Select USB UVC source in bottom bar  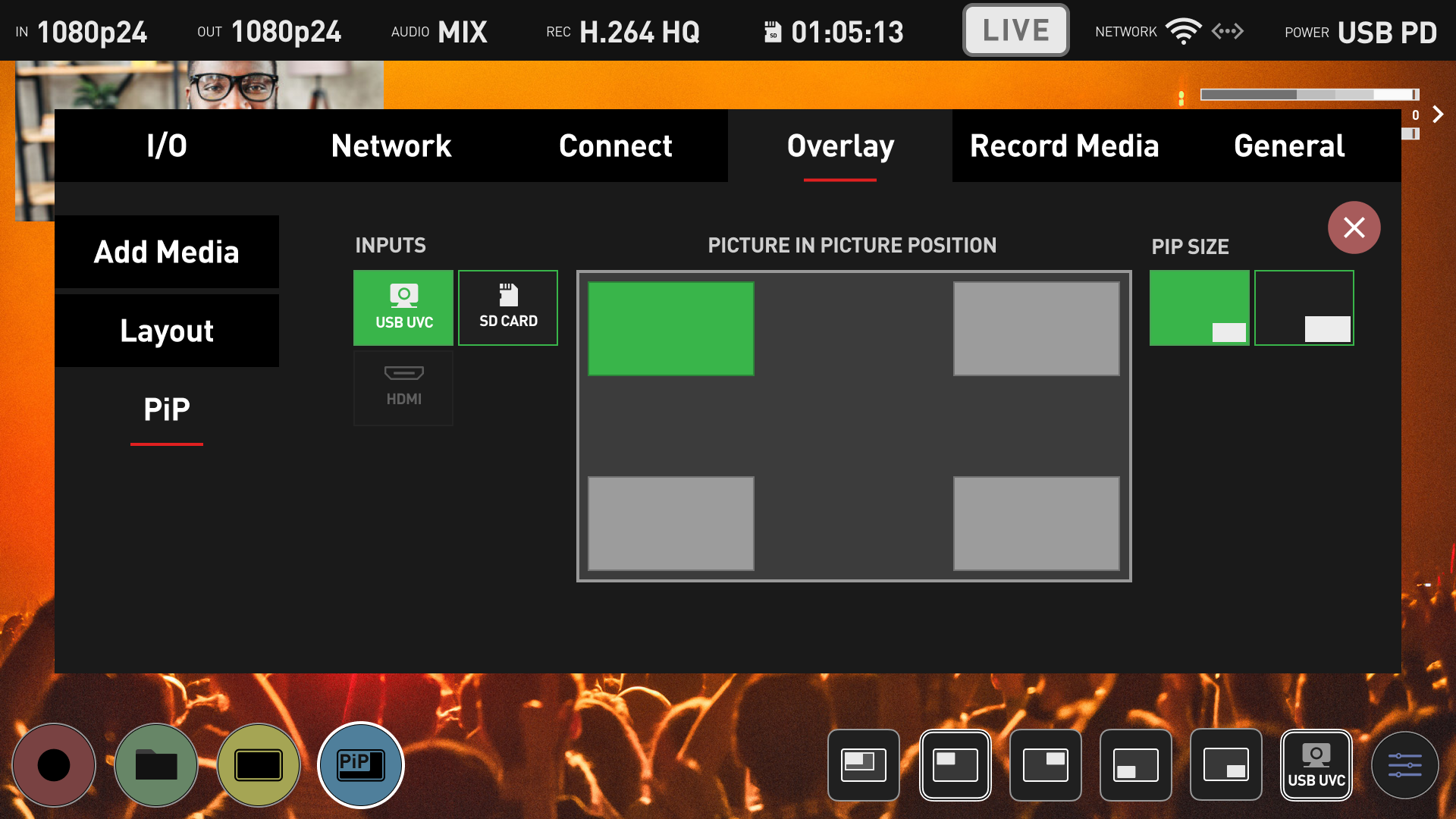(1316, 764)
